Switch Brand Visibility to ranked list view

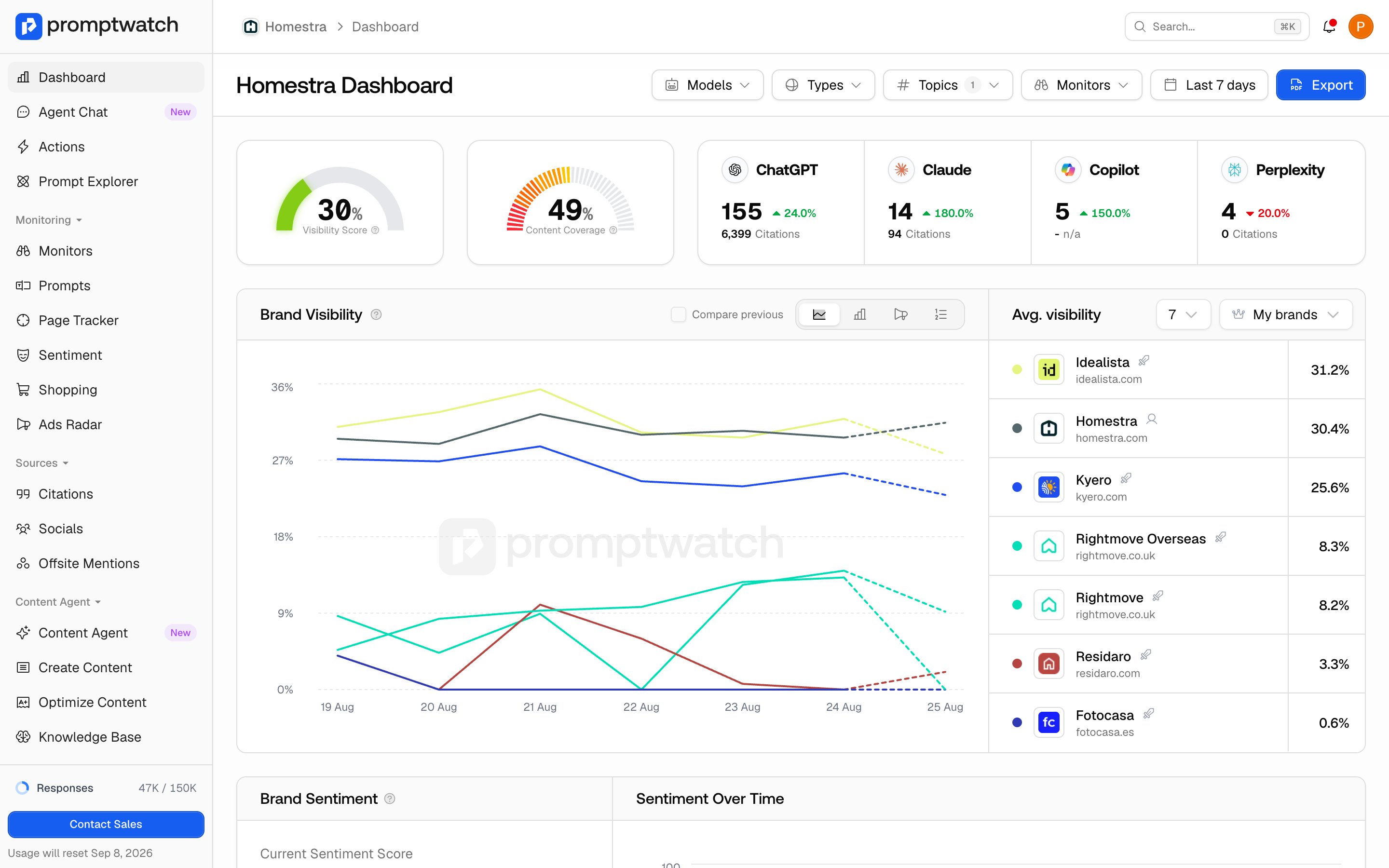tap(941, 314)
